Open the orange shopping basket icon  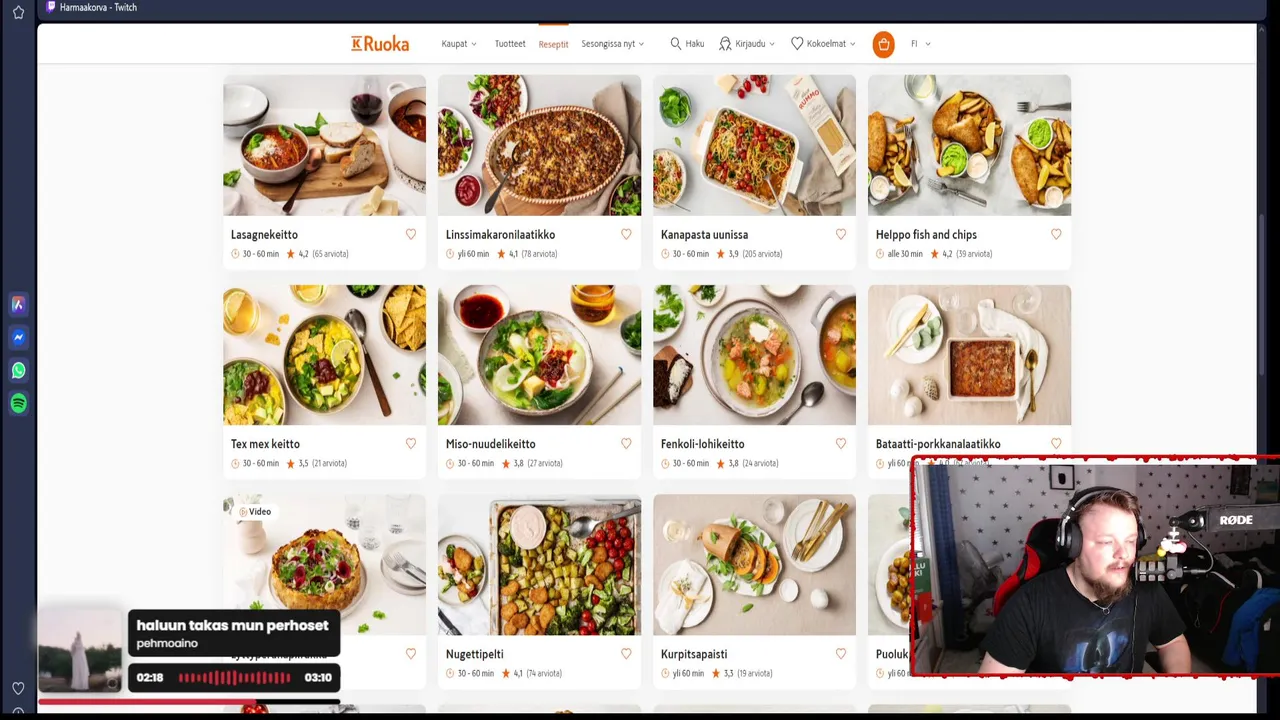883,44
